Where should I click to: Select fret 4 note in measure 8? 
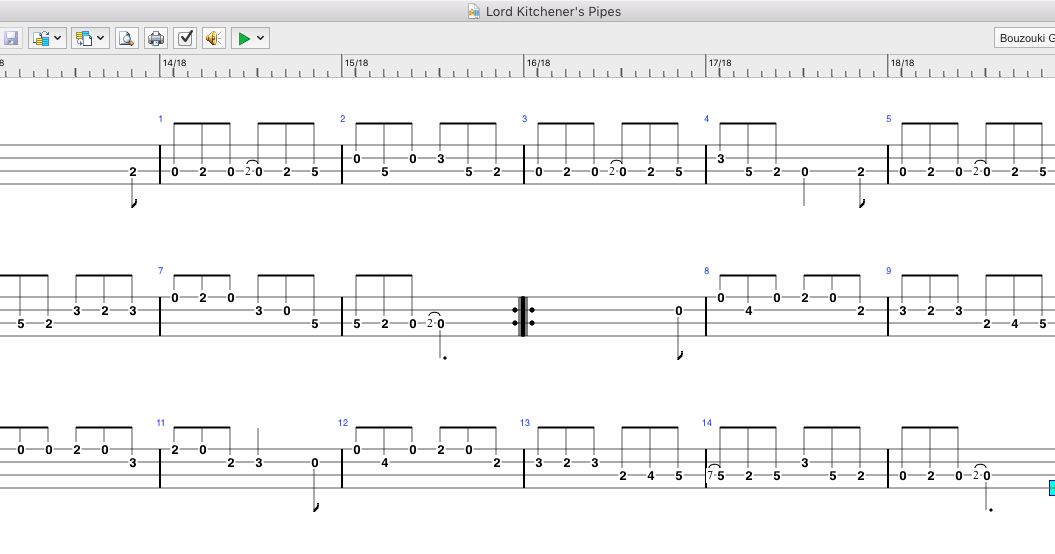[749, 311]
